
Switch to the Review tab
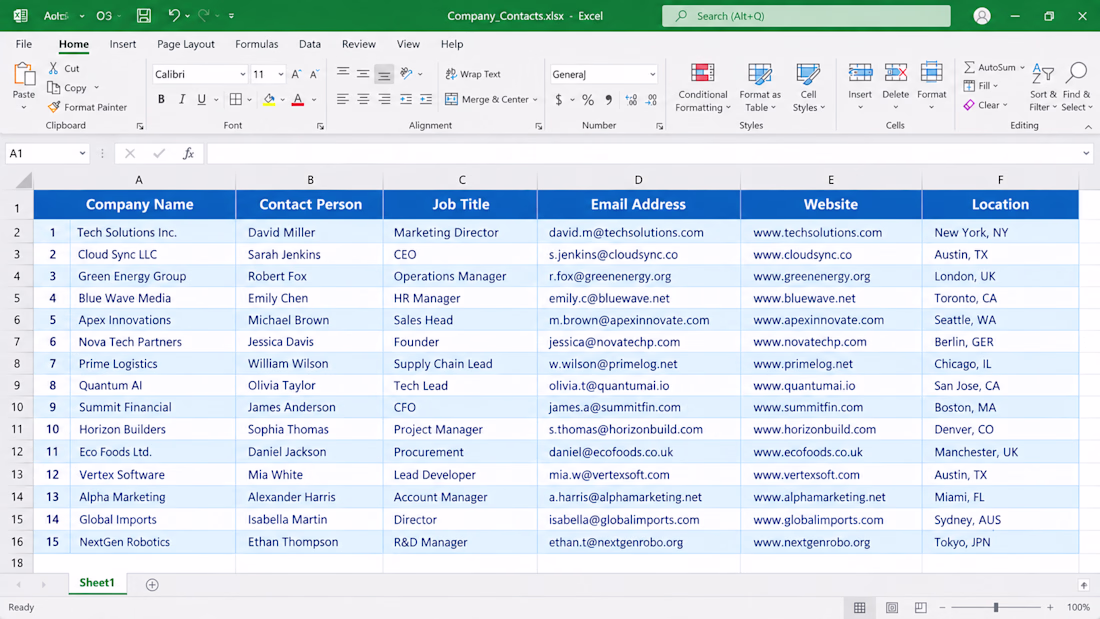tap(358, 44)
